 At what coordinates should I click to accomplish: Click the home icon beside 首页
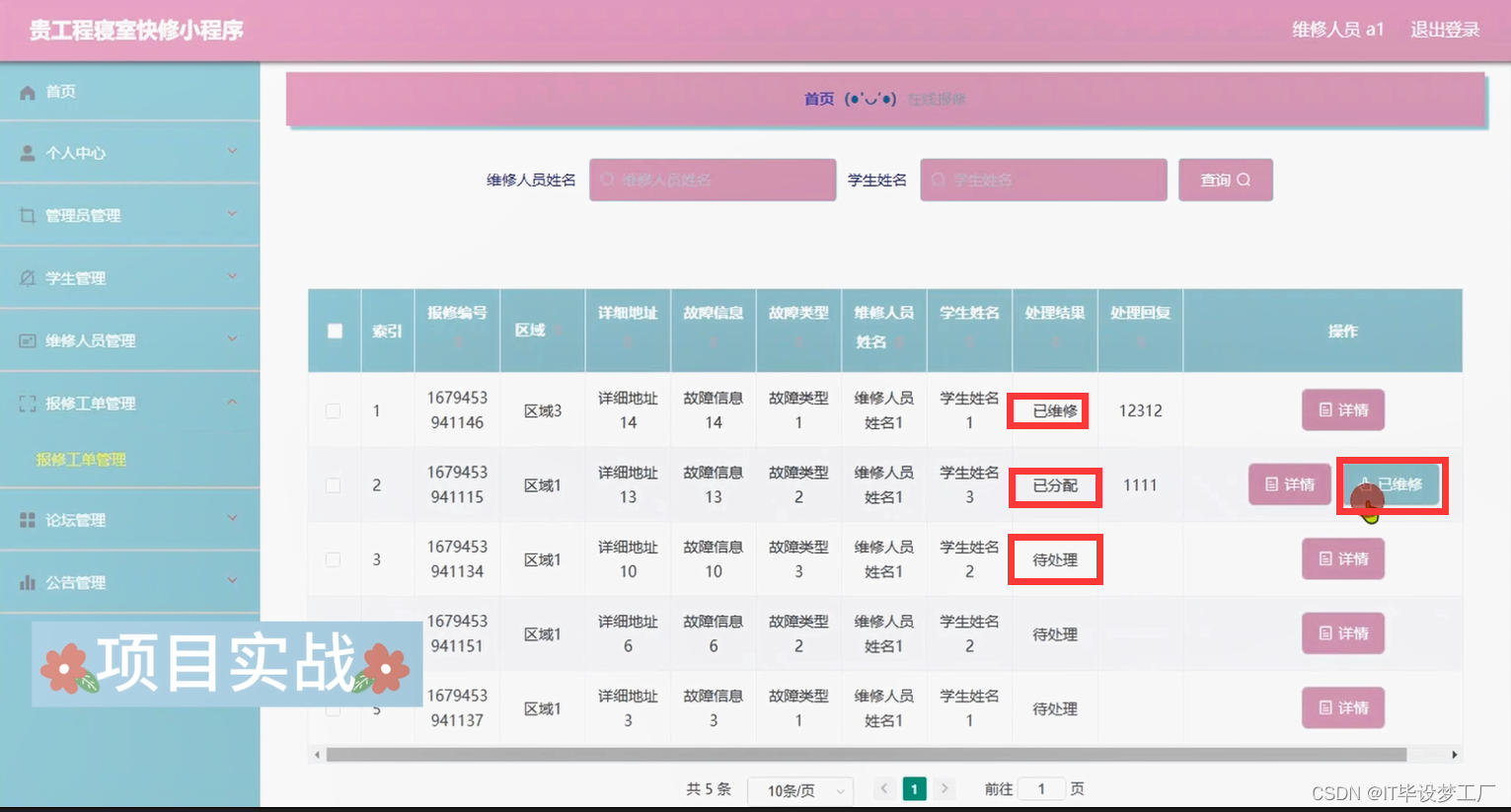(x=28, y=92)
